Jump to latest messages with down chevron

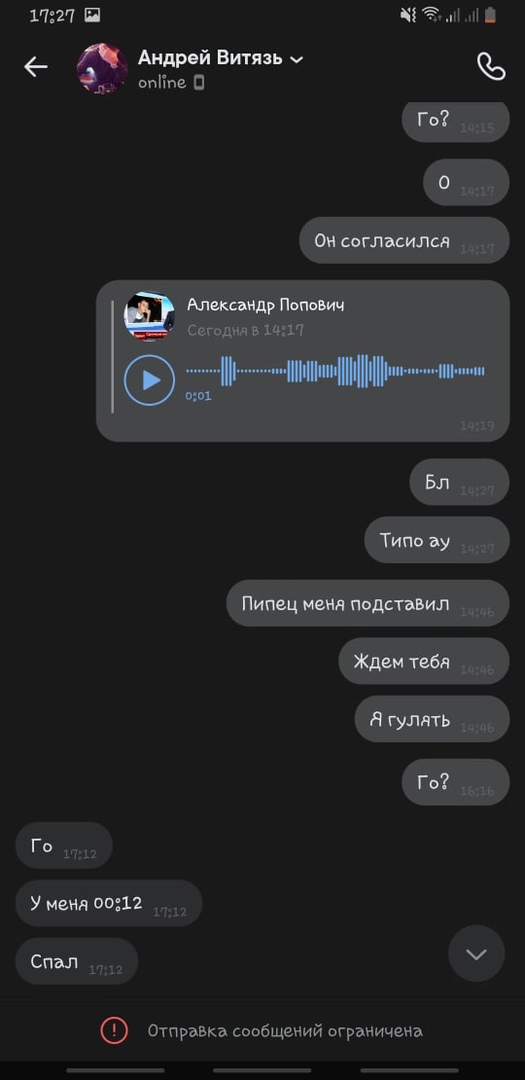pyautogui.click(x=476, y=954)
